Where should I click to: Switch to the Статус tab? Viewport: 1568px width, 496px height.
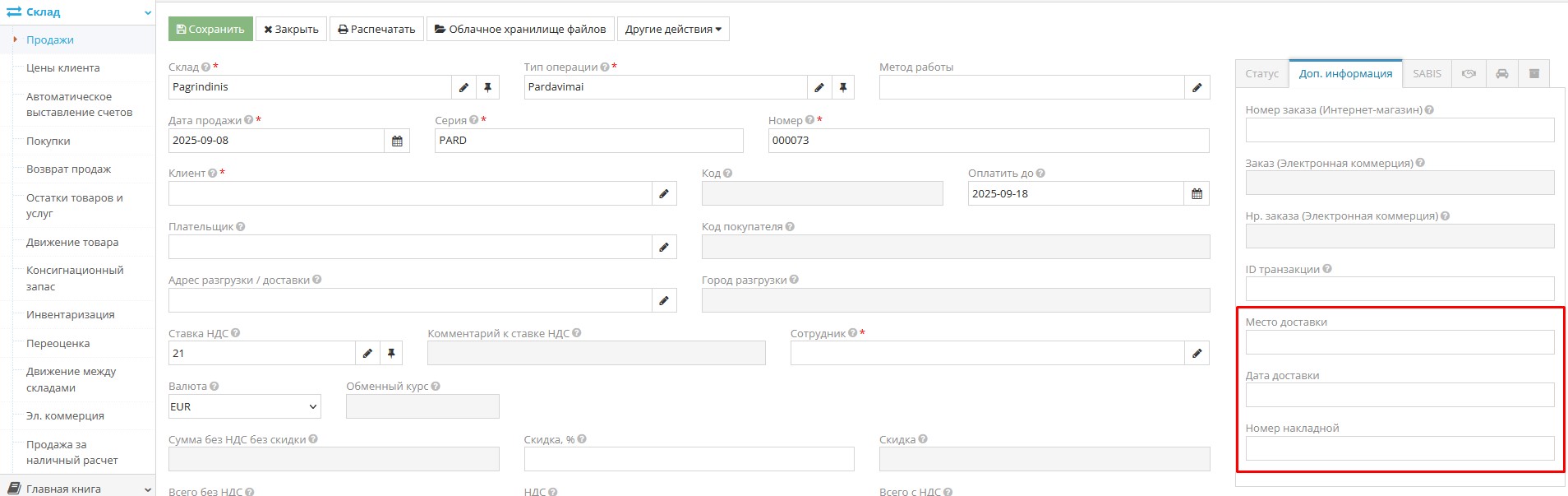point(1261,74)
